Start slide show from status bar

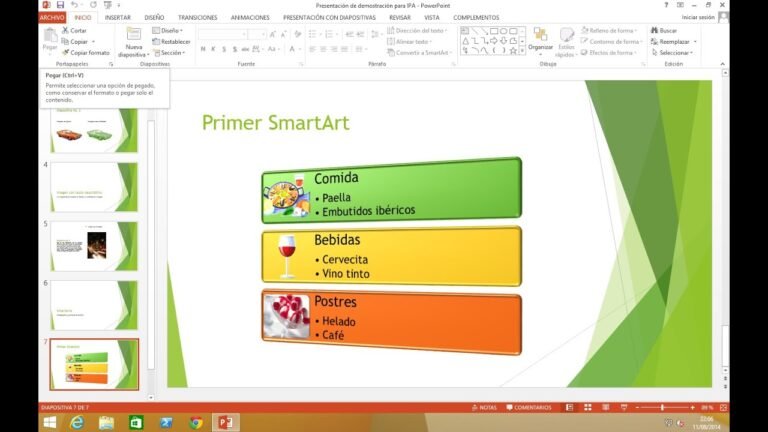tap(624, 408)
